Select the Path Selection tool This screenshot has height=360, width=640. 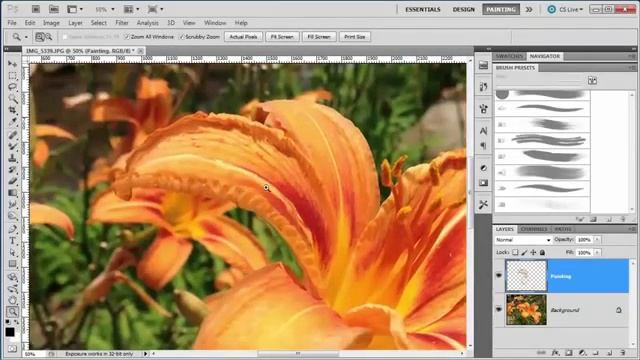click(13, 252)
